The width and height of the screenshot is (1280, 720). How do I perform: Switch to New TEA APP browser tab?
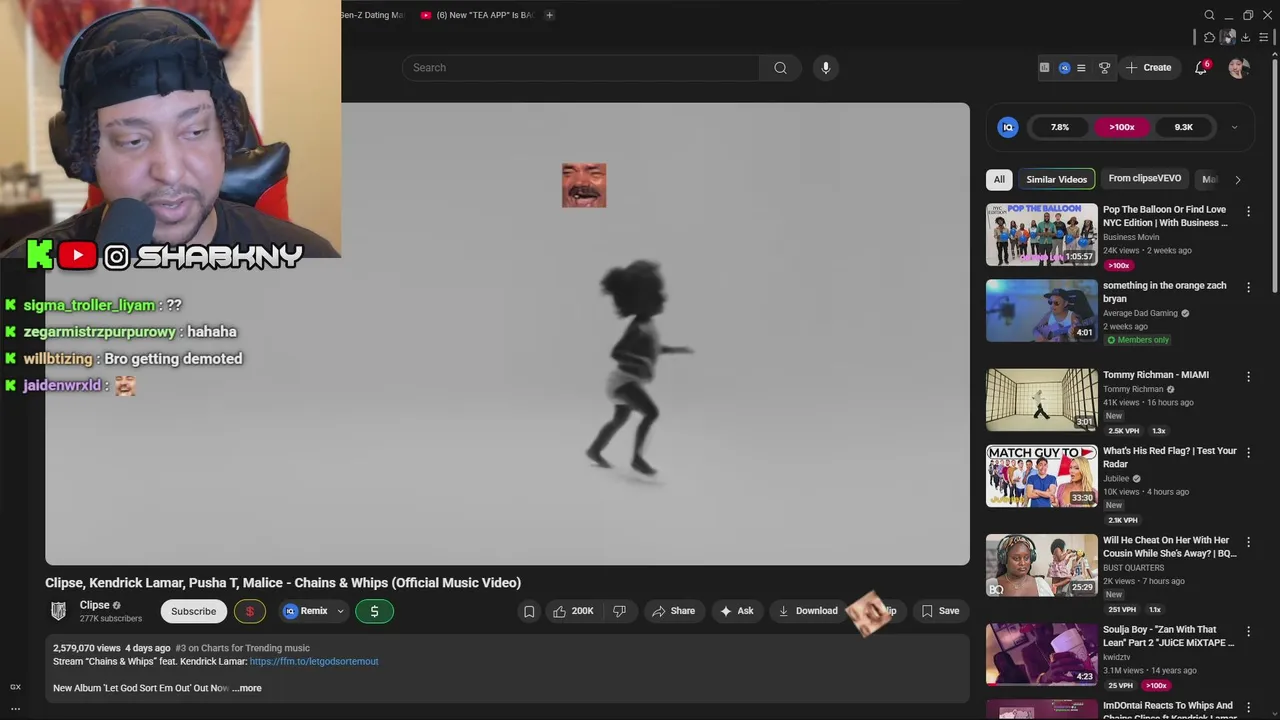pyautogui.click(x=478, y=15)
